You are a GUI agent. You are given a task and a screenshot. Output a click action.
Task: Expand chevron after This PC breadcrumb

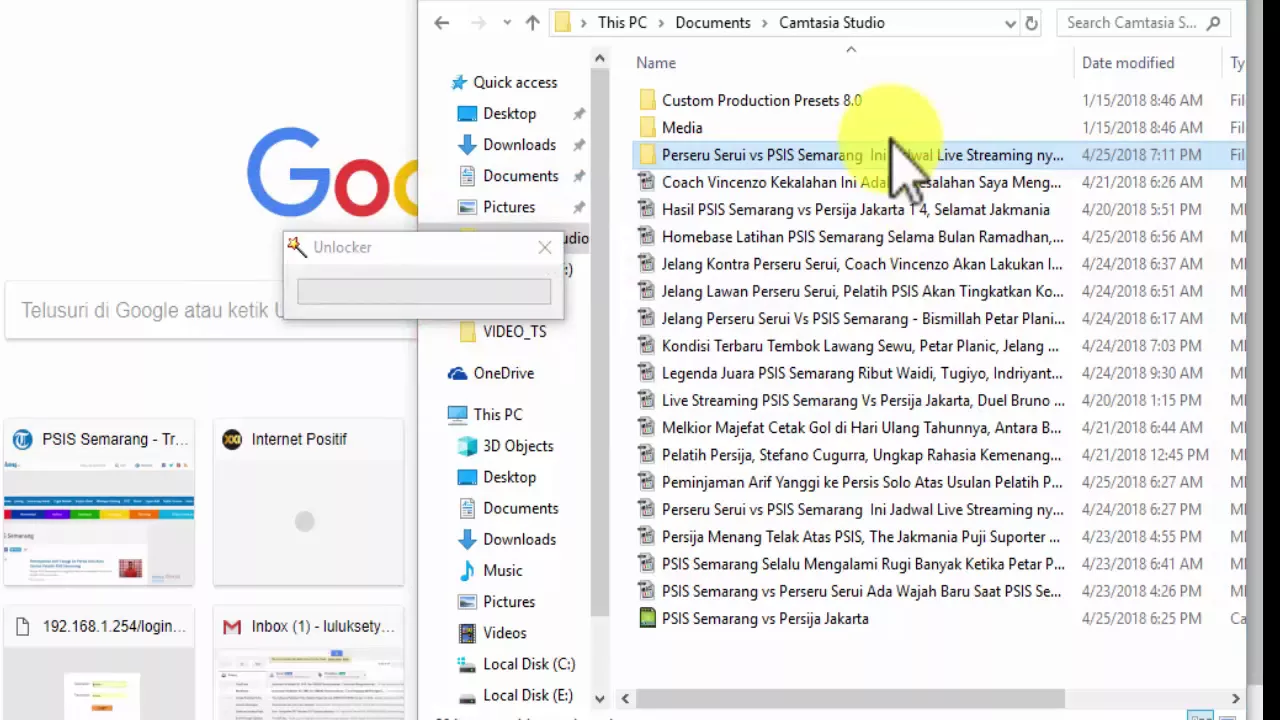pos(661,23)
